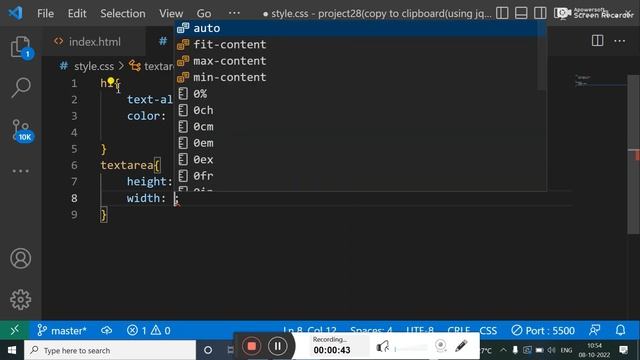Click Port : 5500 live server button
This screenshot has height=360, width=640.
[x=543, y=330]
